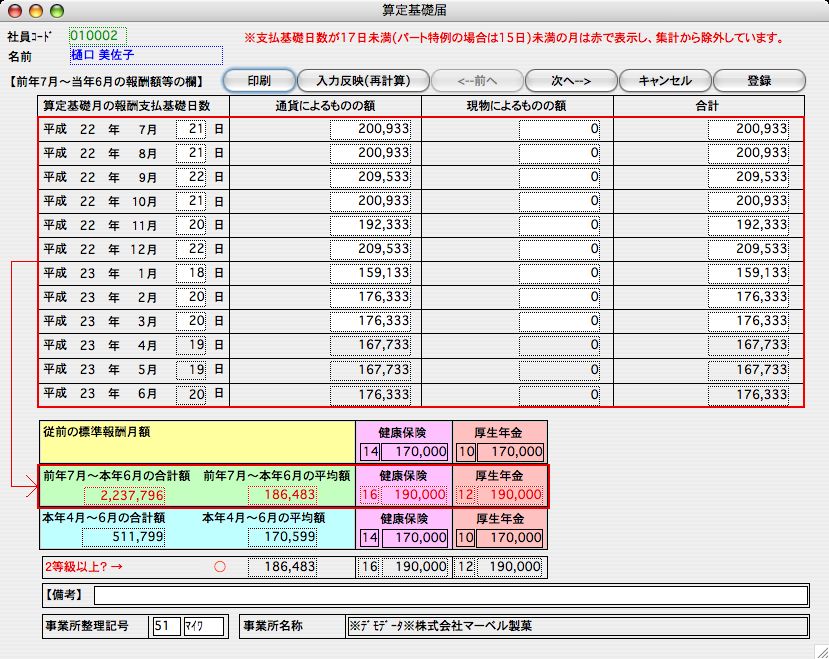This screenshot has width=829, height=659.
Task: Click the 事業所名称 company name field
Action: (x=575, y=626)
